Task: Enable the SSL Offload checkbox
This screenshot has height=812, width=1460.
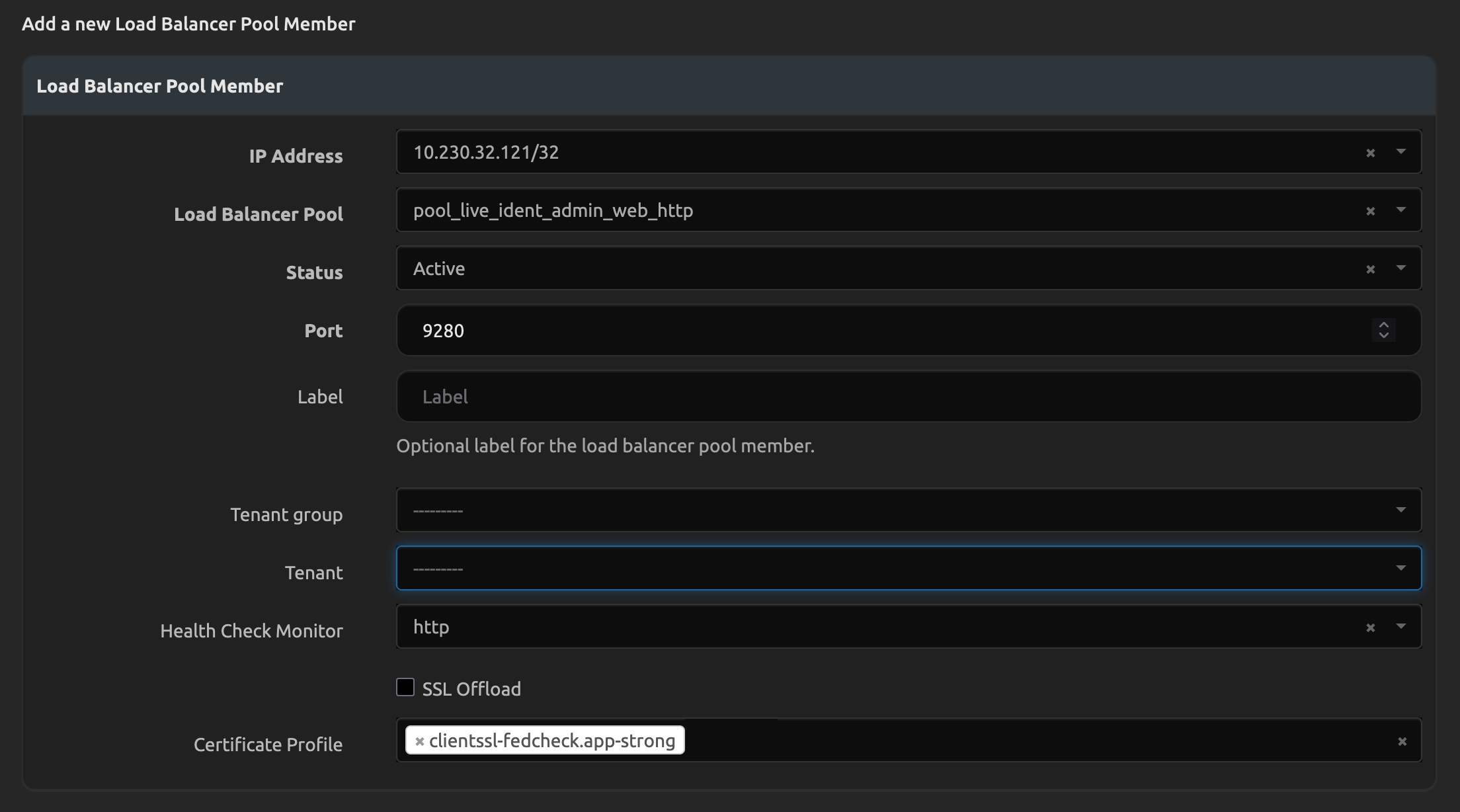Action: [x=405, y=688]
